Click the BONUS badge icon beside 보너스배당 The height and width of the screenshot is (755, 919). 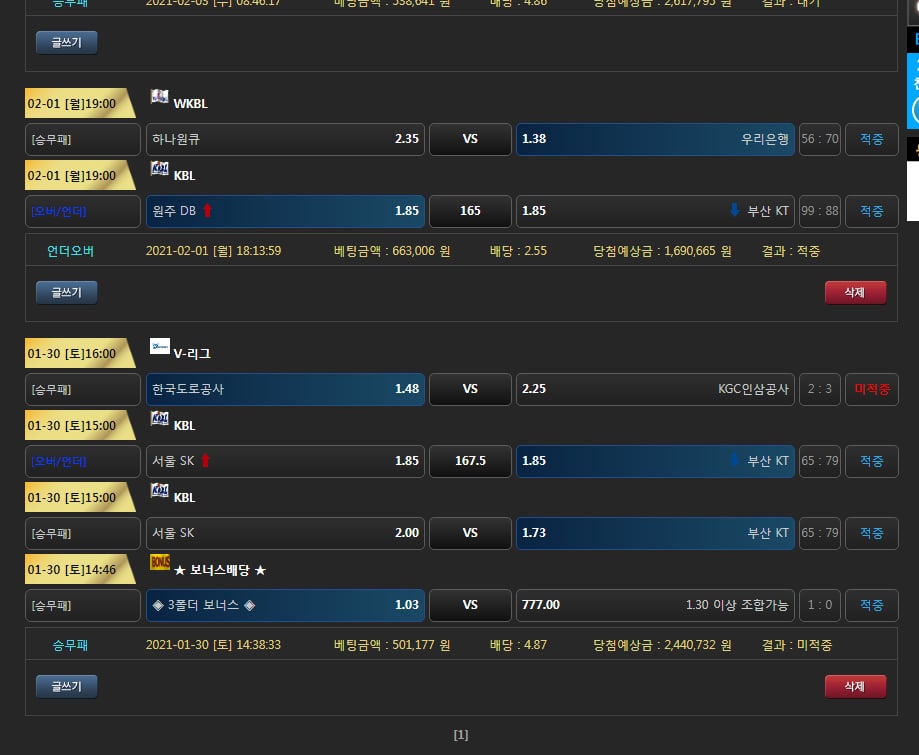point(159,563)
